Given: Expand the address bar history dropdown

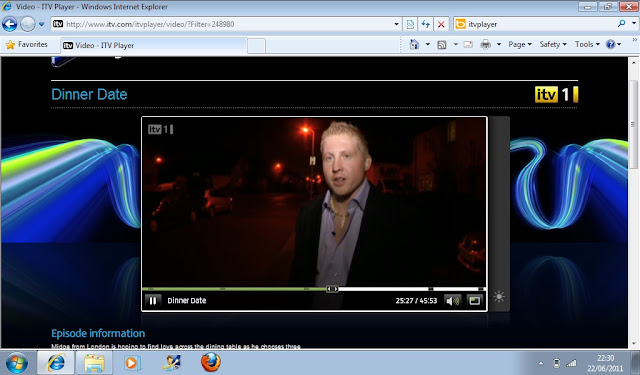Looking at the screenshot, I should [396, 24].
